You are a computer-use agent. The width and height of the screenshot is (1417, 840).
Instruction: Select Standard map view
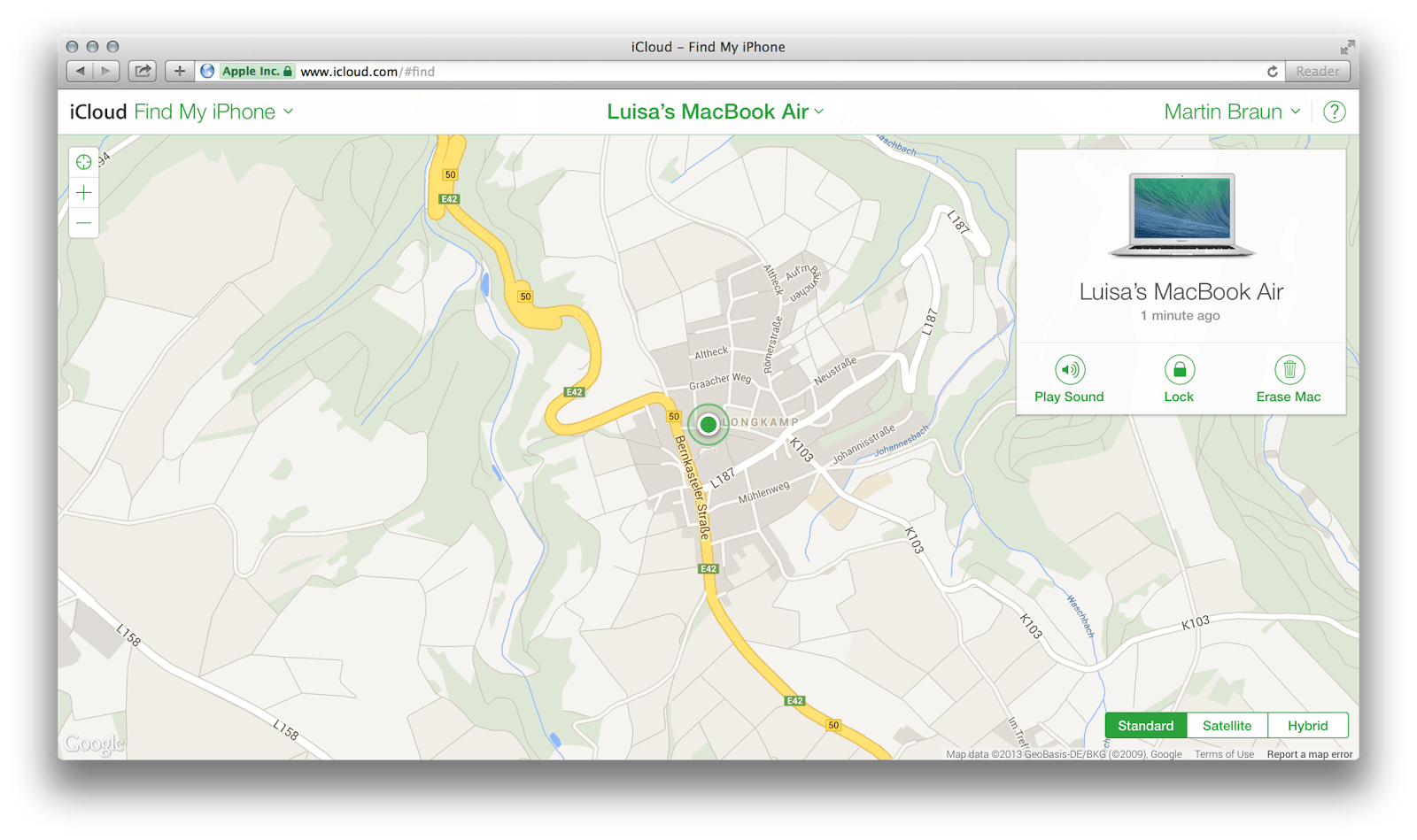(x=1145, y=726)
